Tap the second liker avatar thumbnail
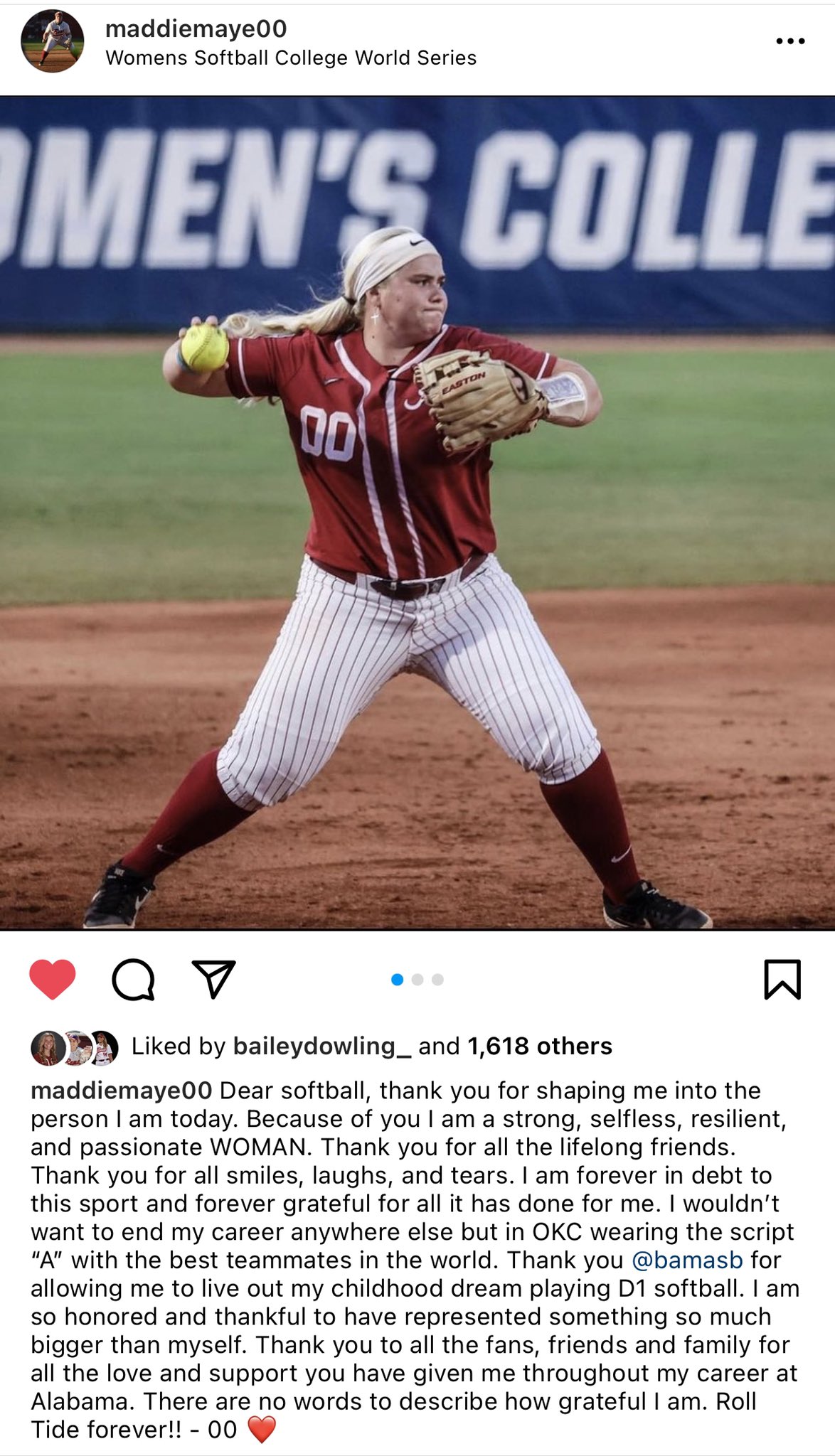This screenshot has width=835, height=1456. click(x=77, y=1048)
